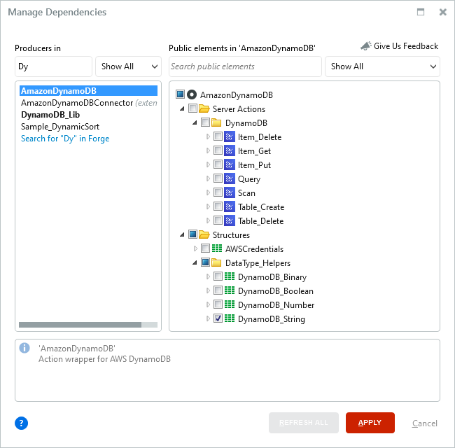The width and height of the screenshot is (455, 448).
Task: Close the Manage Dependencies dialog
Action: click(x=443, y=12)
